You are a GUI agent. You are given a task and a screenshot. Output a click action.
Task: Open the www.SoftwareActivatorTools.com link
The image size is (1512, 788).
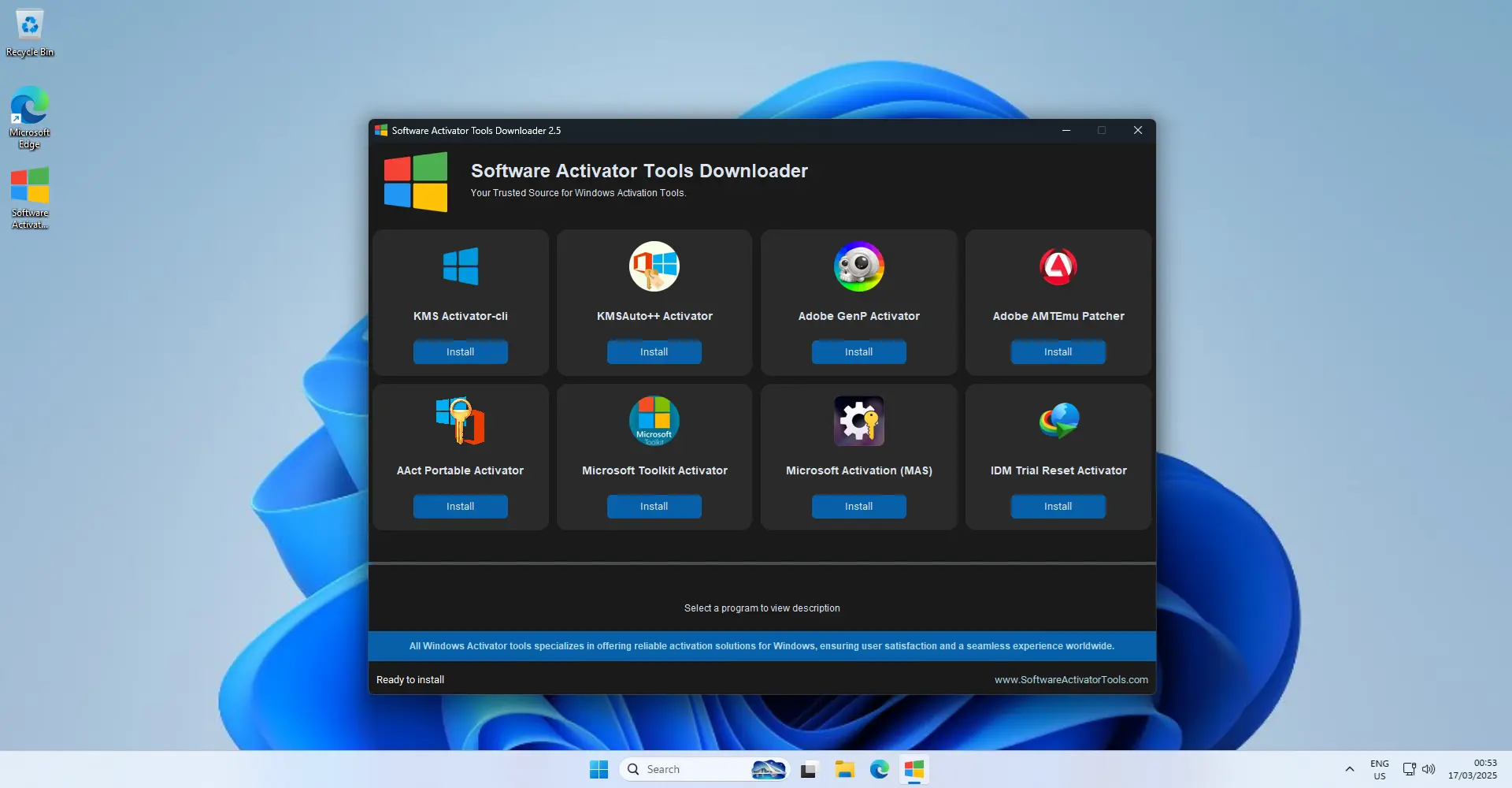[1070, 679]
